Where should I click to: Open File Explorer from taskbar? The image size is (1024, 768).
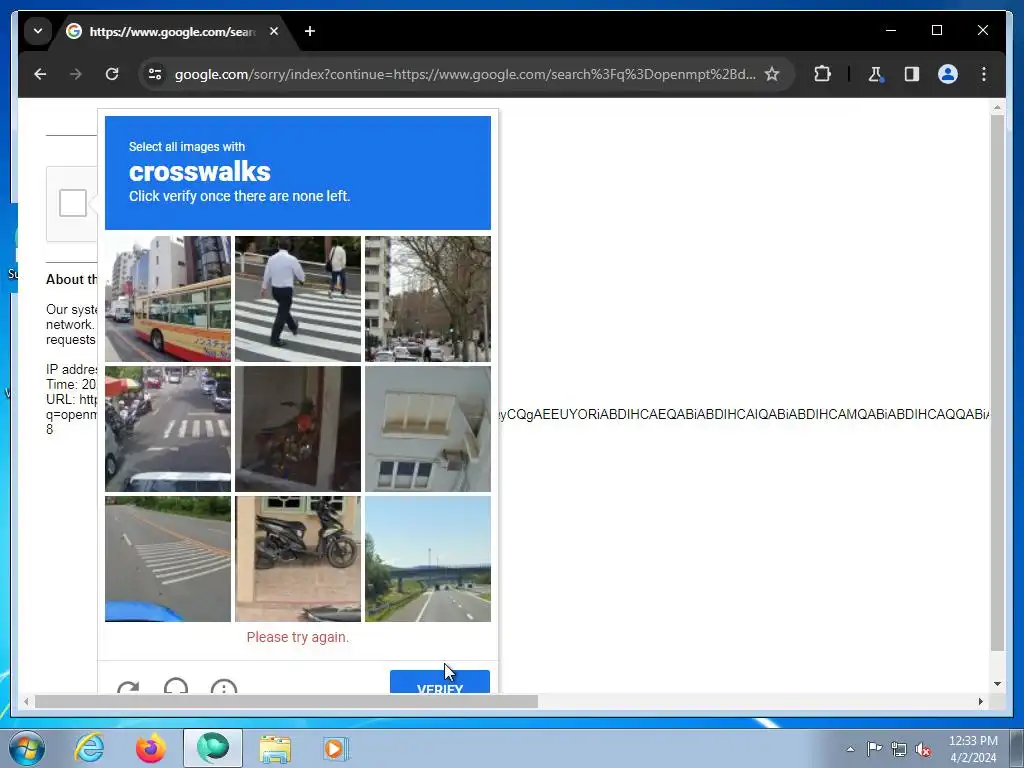(275, 748)
